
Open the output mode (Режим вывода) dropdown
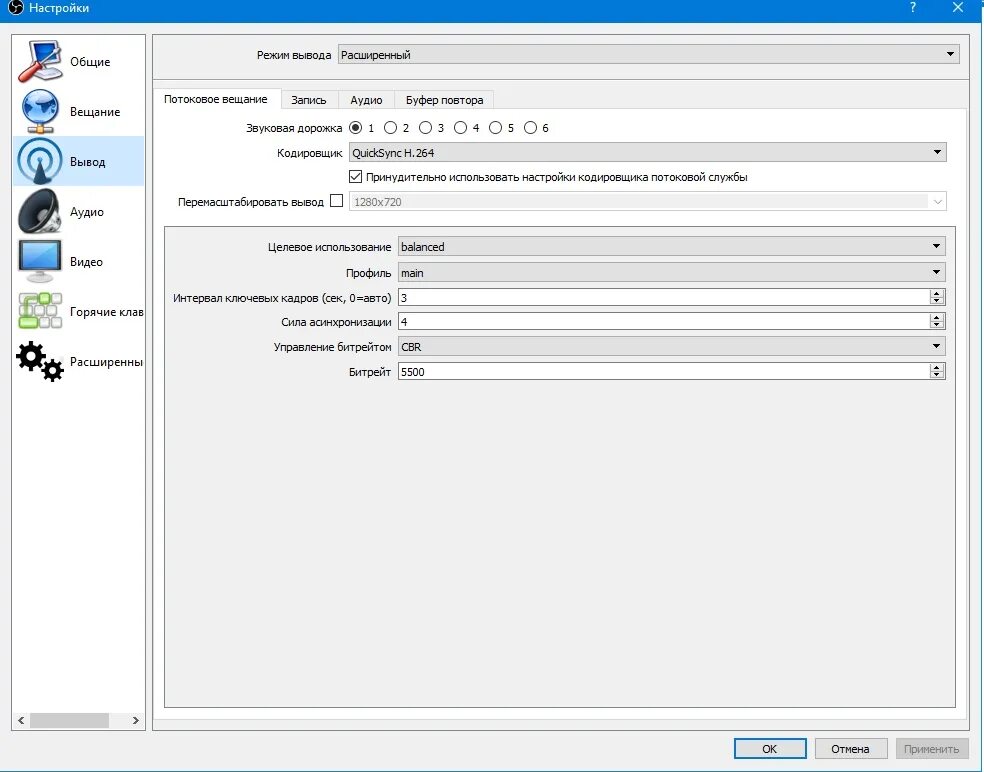click(649, 55)
